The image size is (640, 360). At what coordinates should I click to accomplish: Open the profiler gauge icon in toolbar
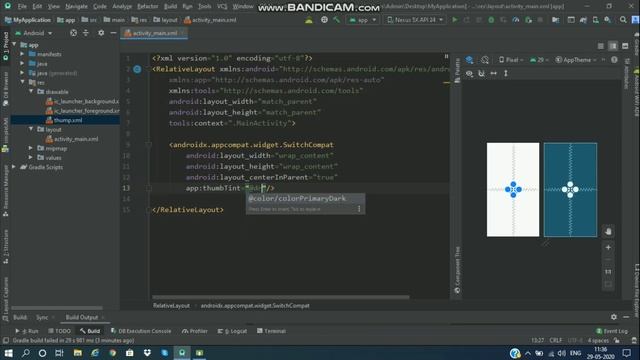pos(516,20)
